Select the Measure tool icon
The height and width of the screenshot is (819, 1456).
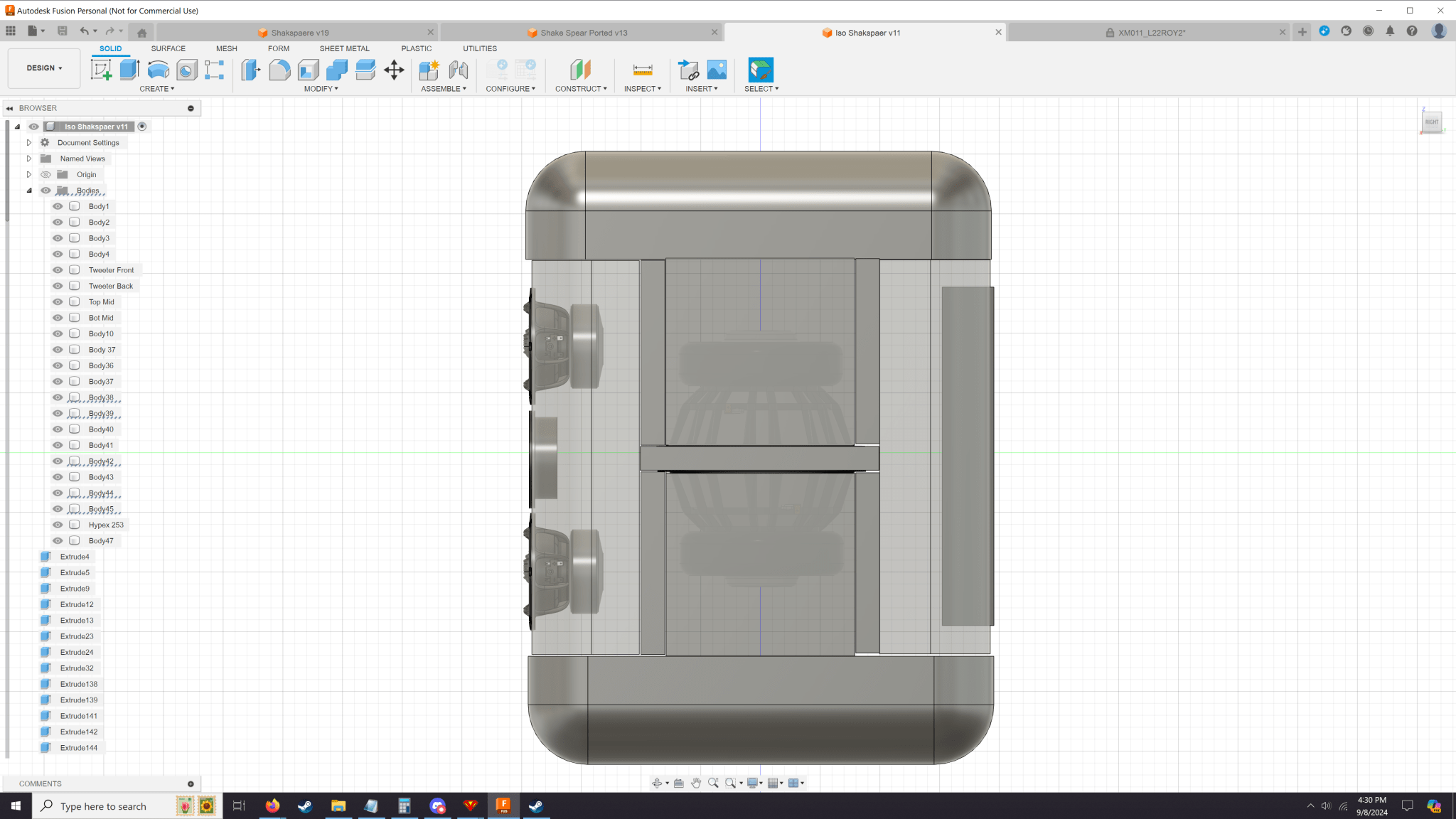pyautogui.click(x=643, y=70)
